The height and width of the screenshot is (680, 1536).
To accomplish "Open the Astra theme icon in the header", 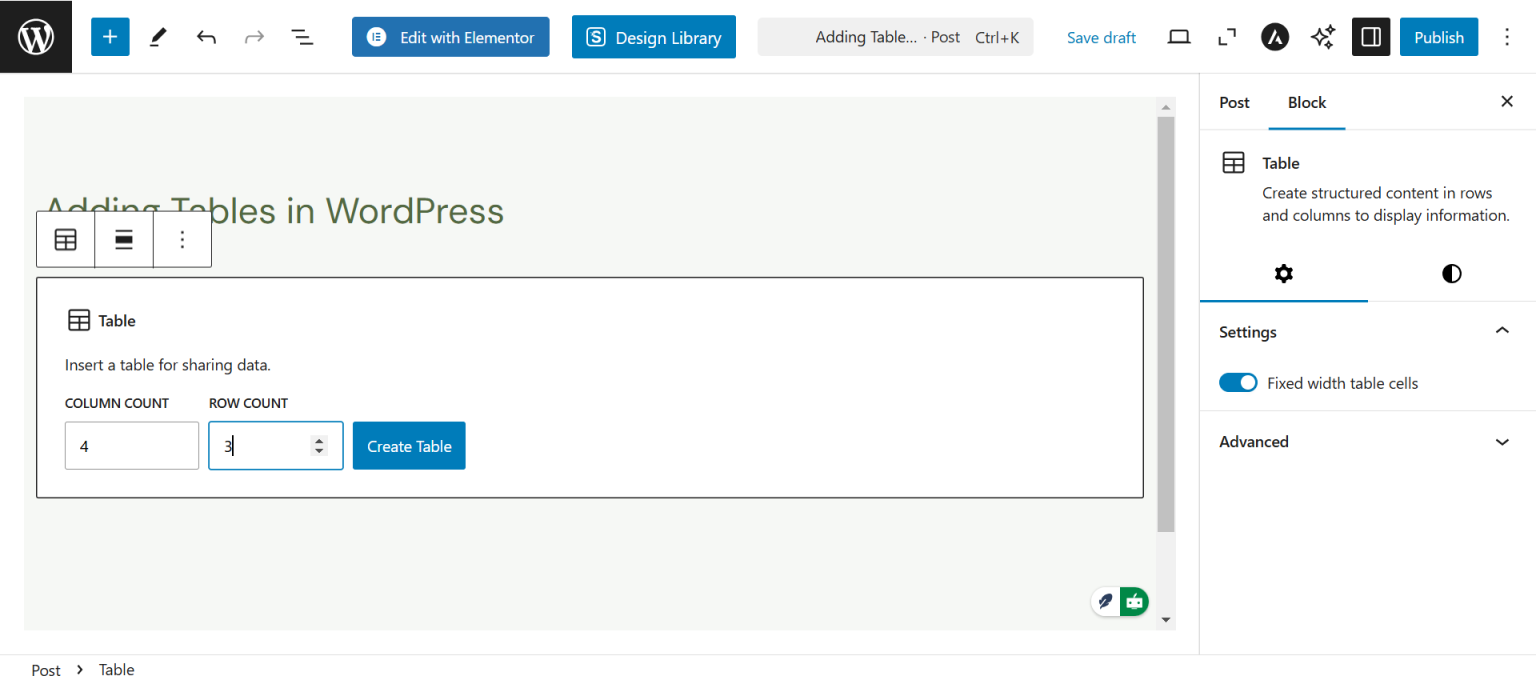I will click(x=1275, y=37).
